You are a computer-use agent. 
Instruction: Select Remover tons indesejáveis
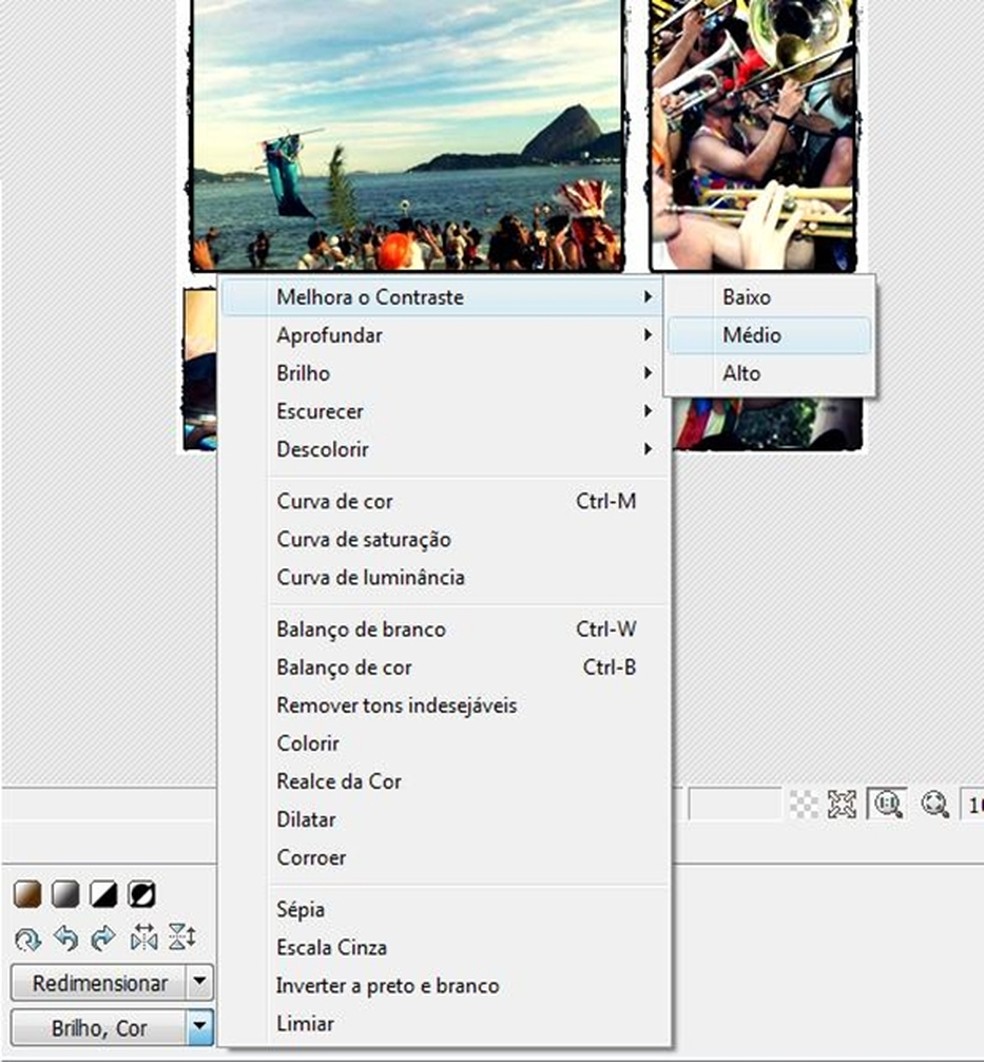click(444, 705)
